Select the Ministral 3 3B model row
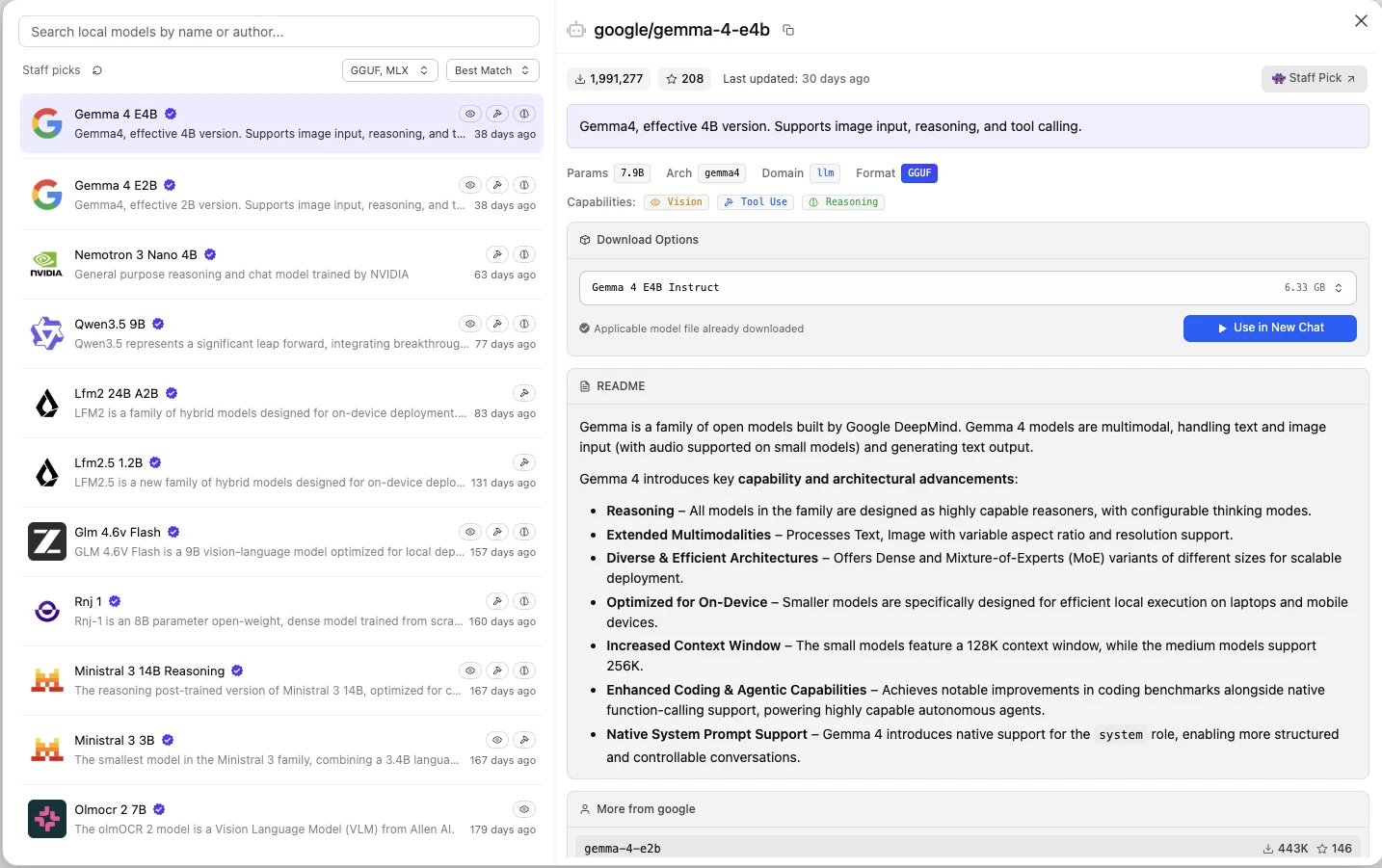This screenshot has height=868, width=1382. [x=281, y=750]
